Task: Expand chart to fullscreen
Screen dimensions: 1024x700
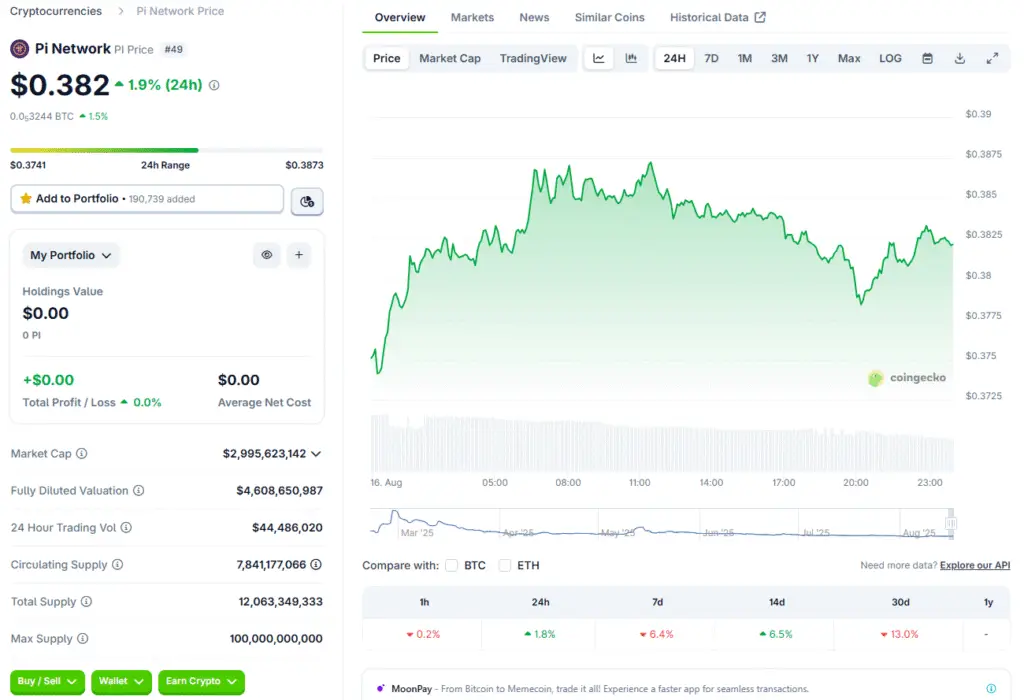Action: click(992, 58)
